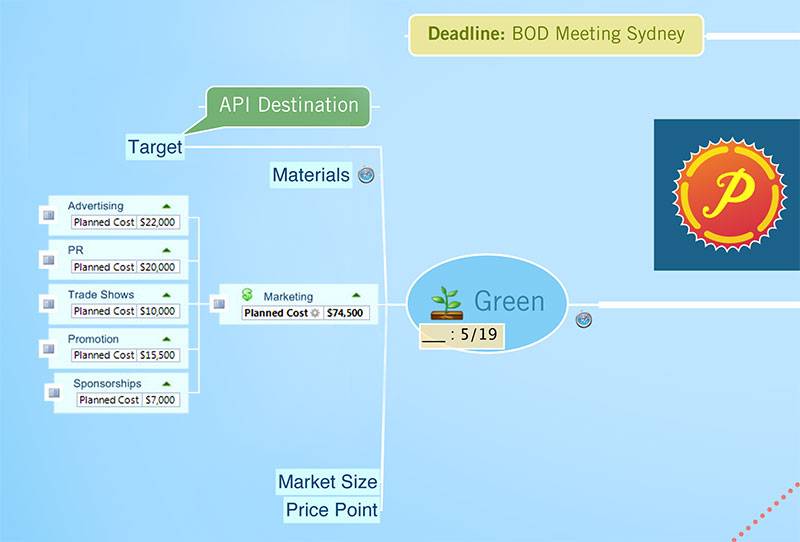Edit the $22,000 Advertising cost value

158,223
